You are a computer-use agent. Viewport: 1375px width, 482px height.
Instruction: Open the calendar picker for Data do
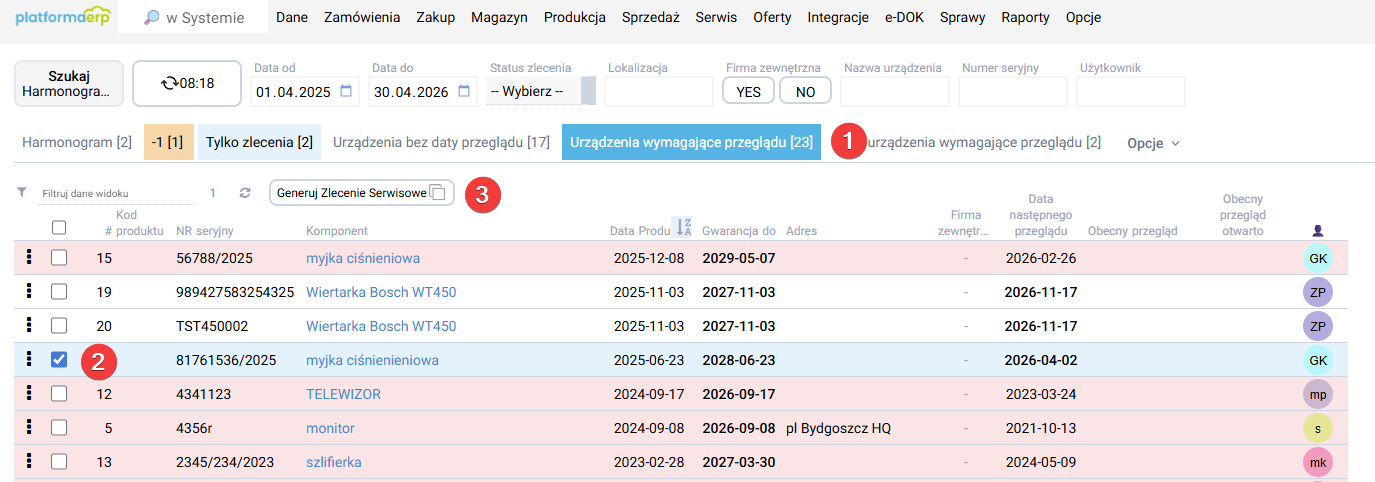pyautogui.click(x=465, y=91)
